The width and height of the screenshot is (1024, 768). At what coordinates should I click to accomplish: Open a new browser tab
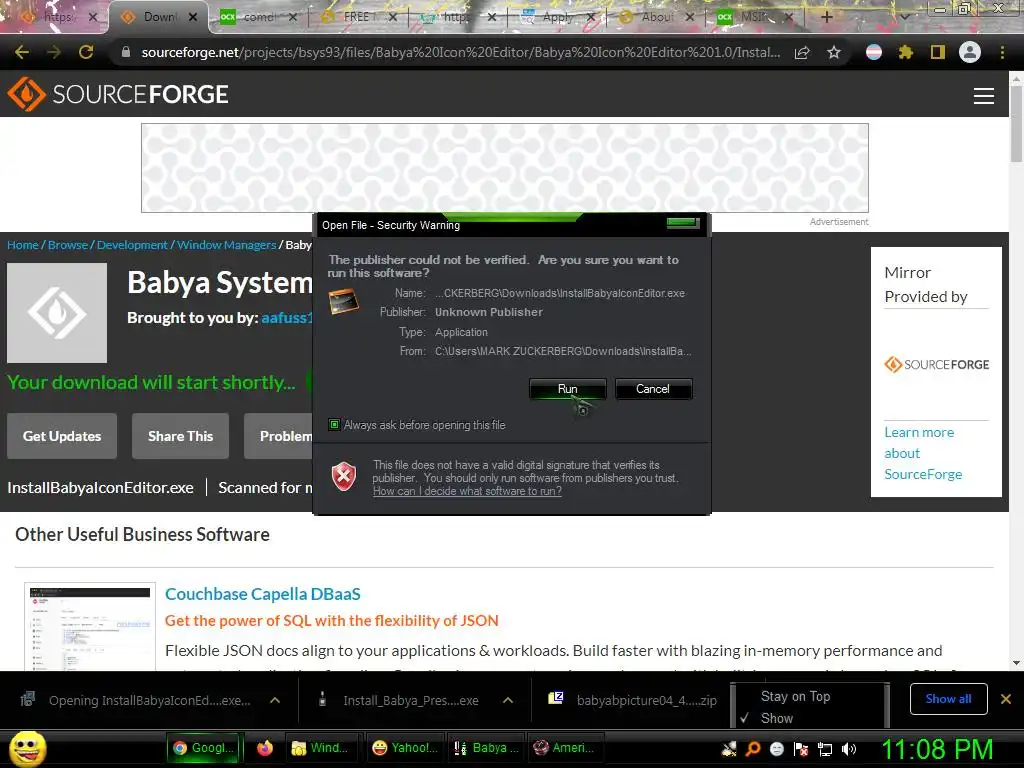click(x=826, y=17)
